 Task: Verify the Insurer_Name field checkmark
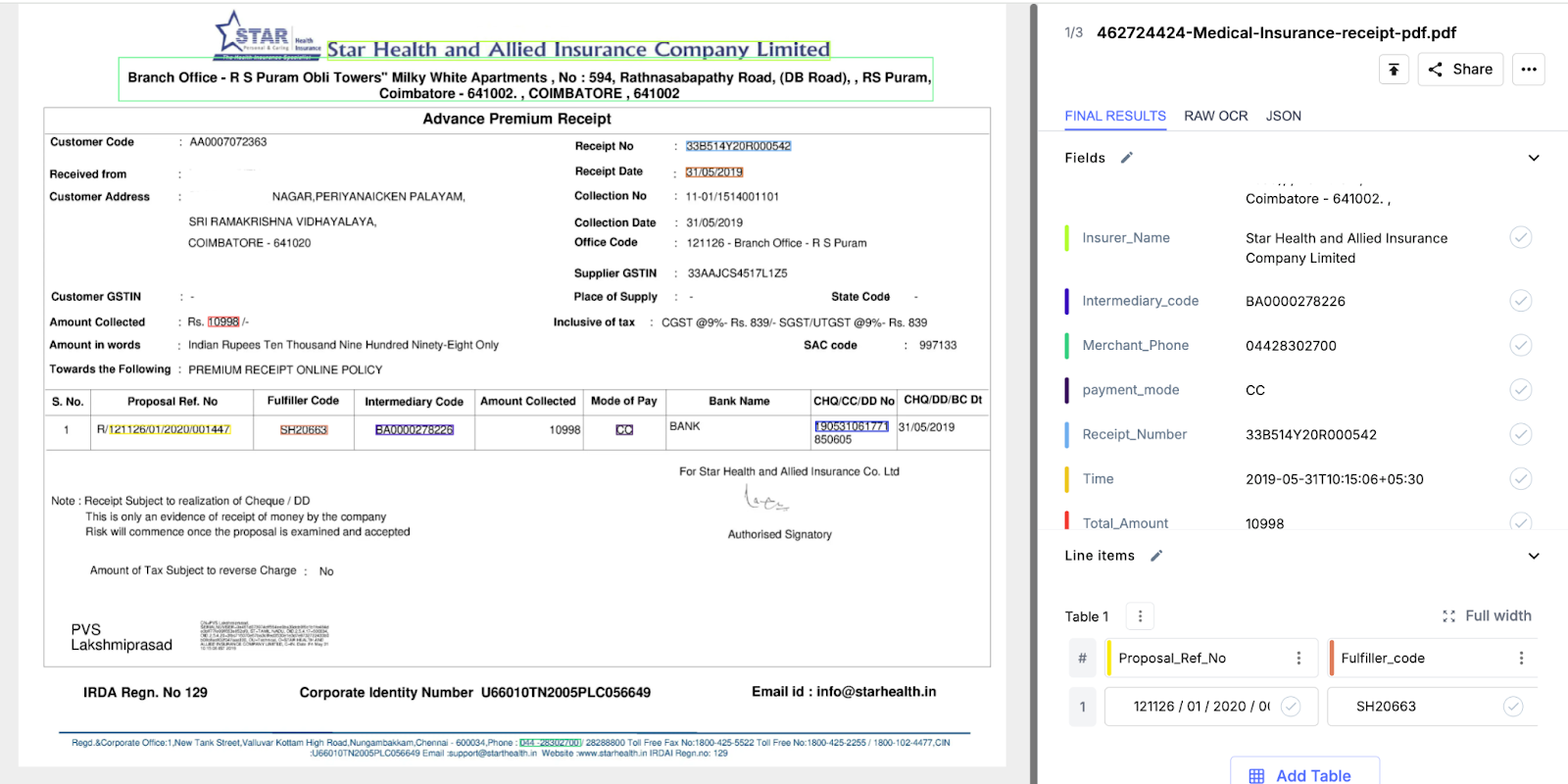1521,237
